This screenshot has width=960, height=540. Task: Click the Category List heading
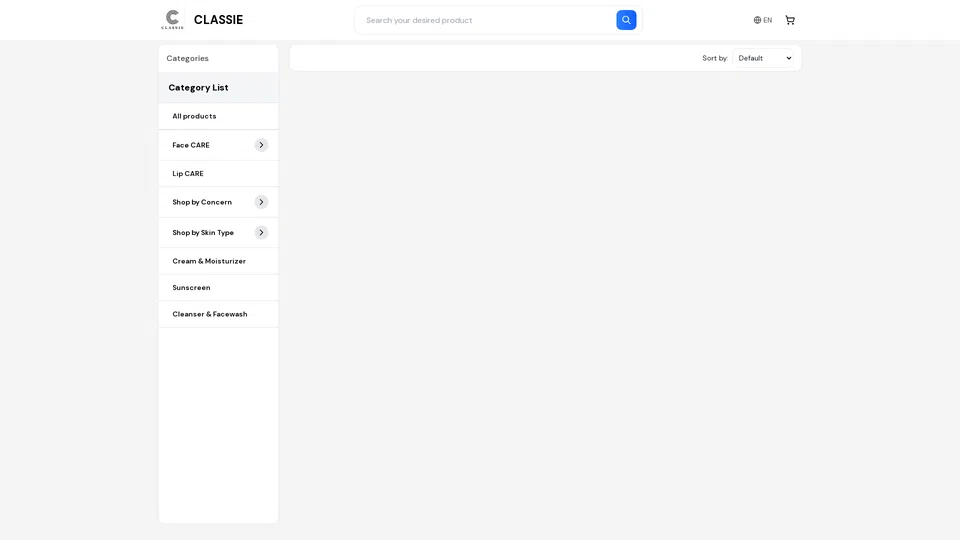[x=198, y=88]
